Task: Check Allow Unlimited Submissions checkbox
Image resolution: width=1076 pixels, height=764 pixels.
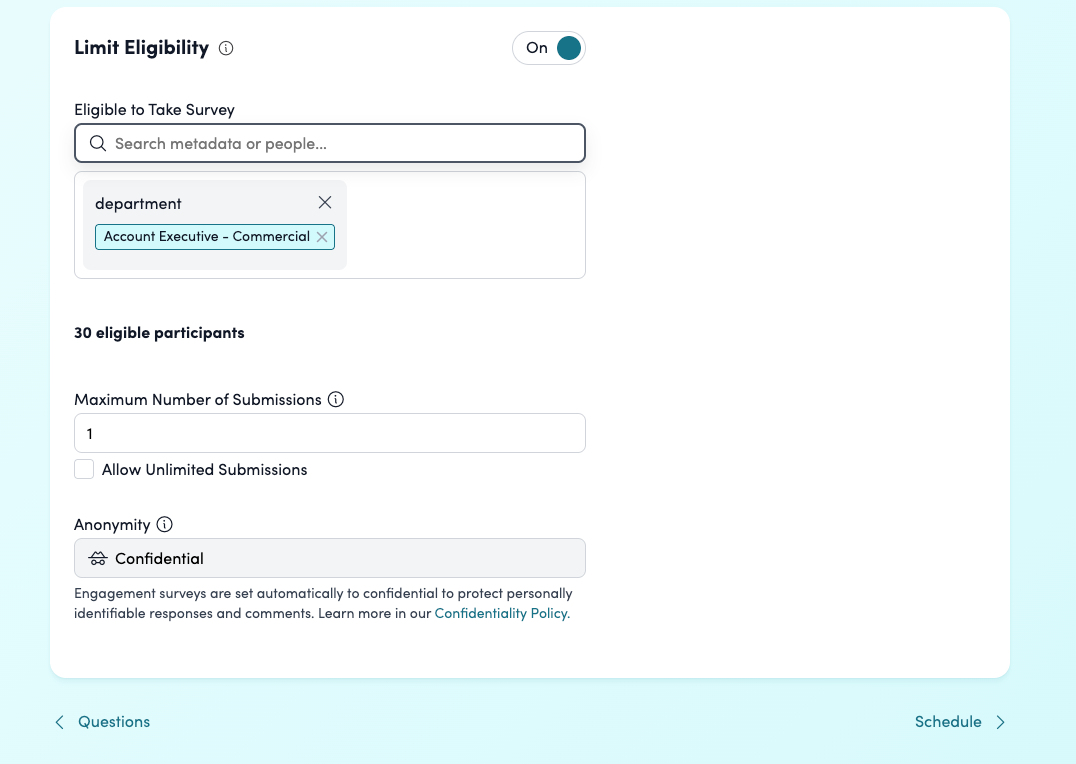Action: point(84,470)
